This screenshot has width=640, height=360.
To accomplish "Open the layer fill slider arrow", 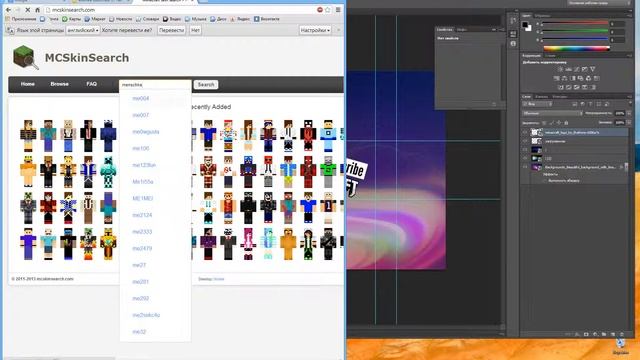I will click(629, 122).
